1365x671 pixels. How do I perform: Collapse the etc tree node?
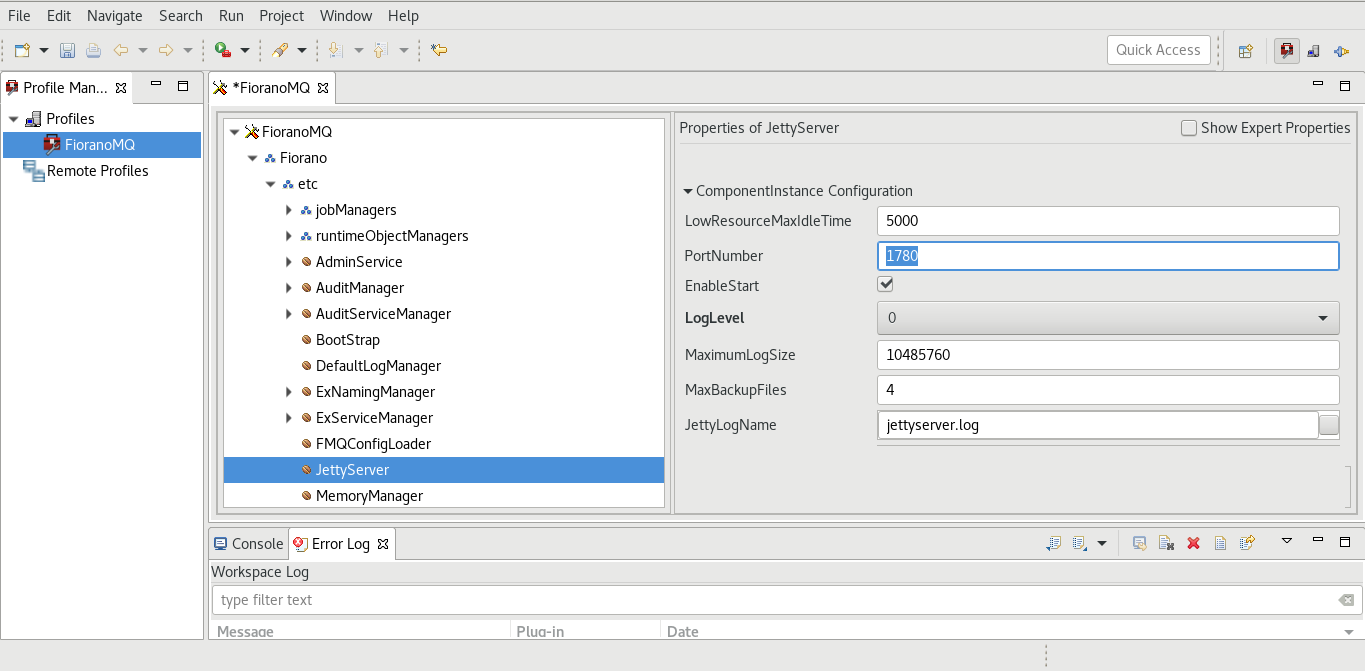[270, 184]
